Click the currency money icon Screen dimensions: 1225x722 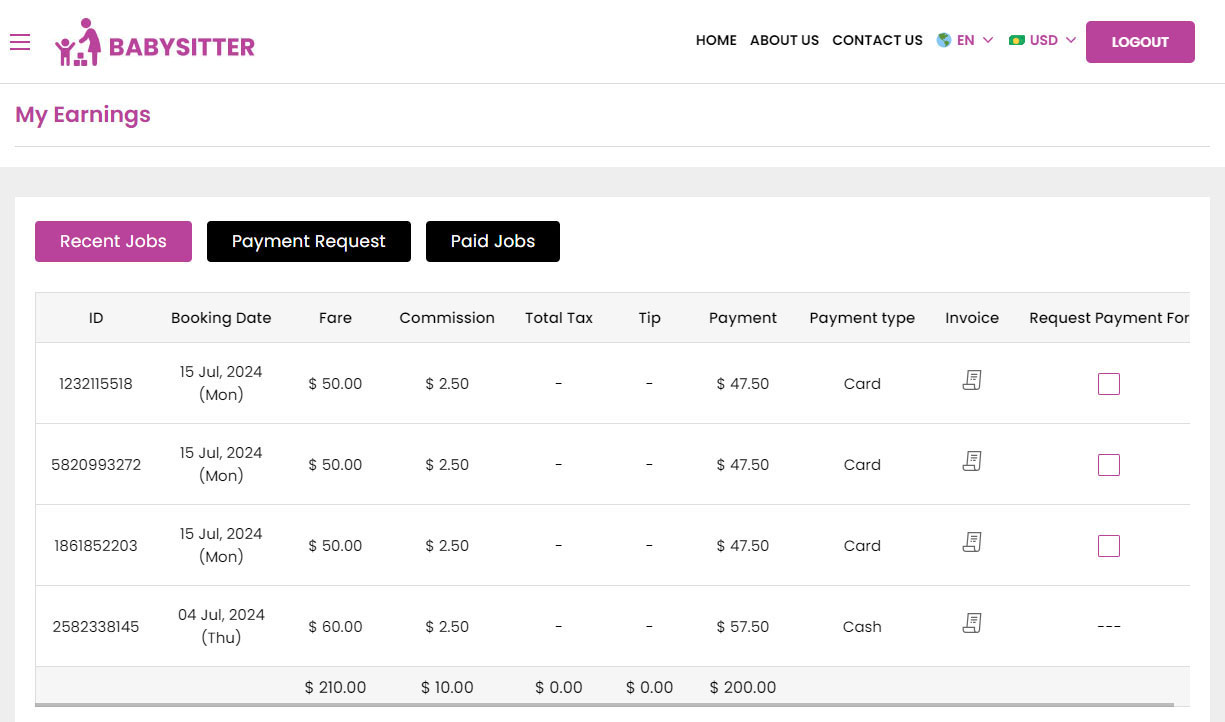1017,41
